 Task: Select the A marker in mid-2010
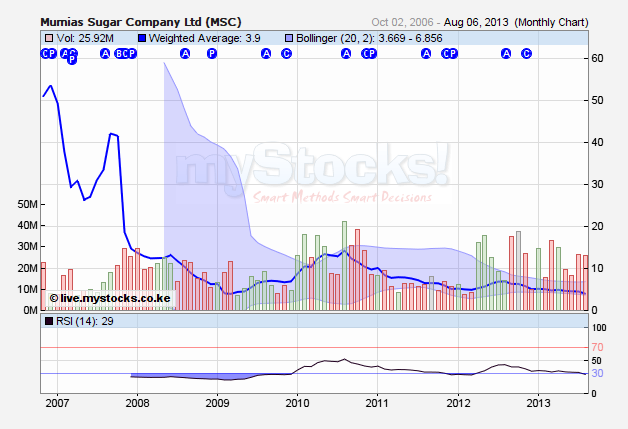pyautogui.click(x=346, y=53)
